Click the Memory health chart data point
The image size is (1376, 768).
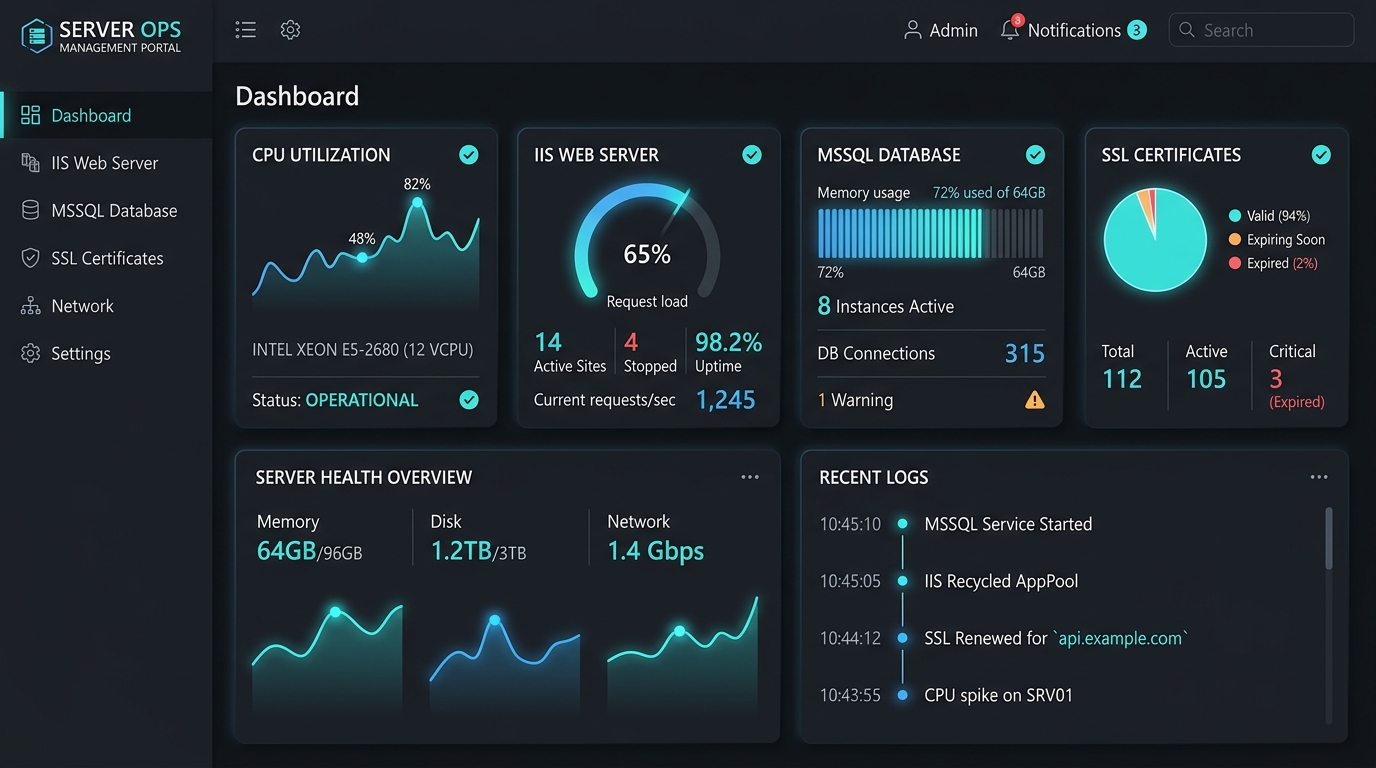click(x=335, y=612)
